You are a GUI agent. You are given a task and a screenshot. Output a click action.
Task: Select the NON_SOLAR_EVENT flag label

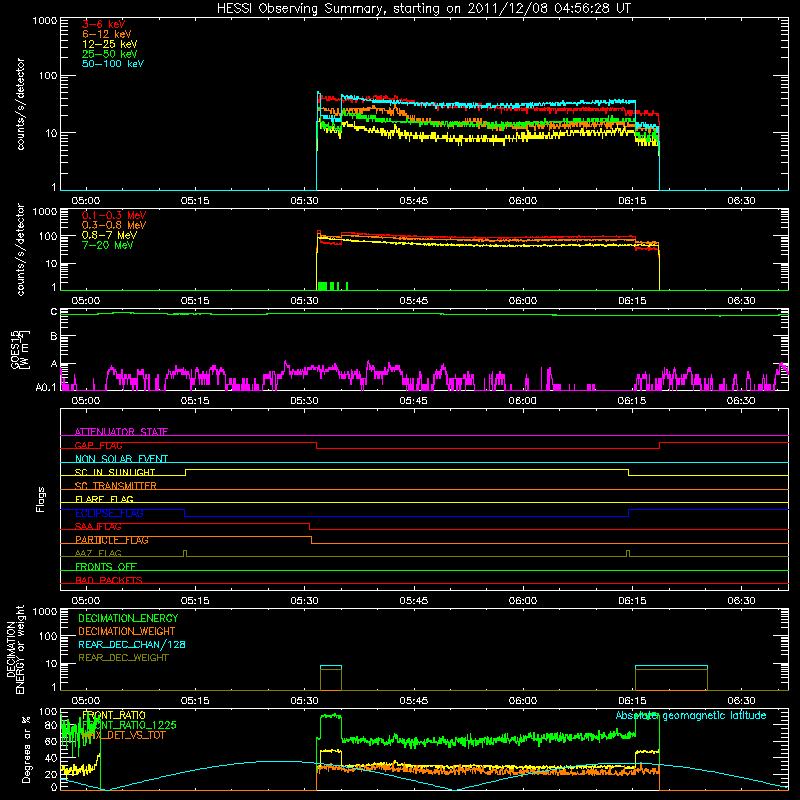(x=121, y=459)
